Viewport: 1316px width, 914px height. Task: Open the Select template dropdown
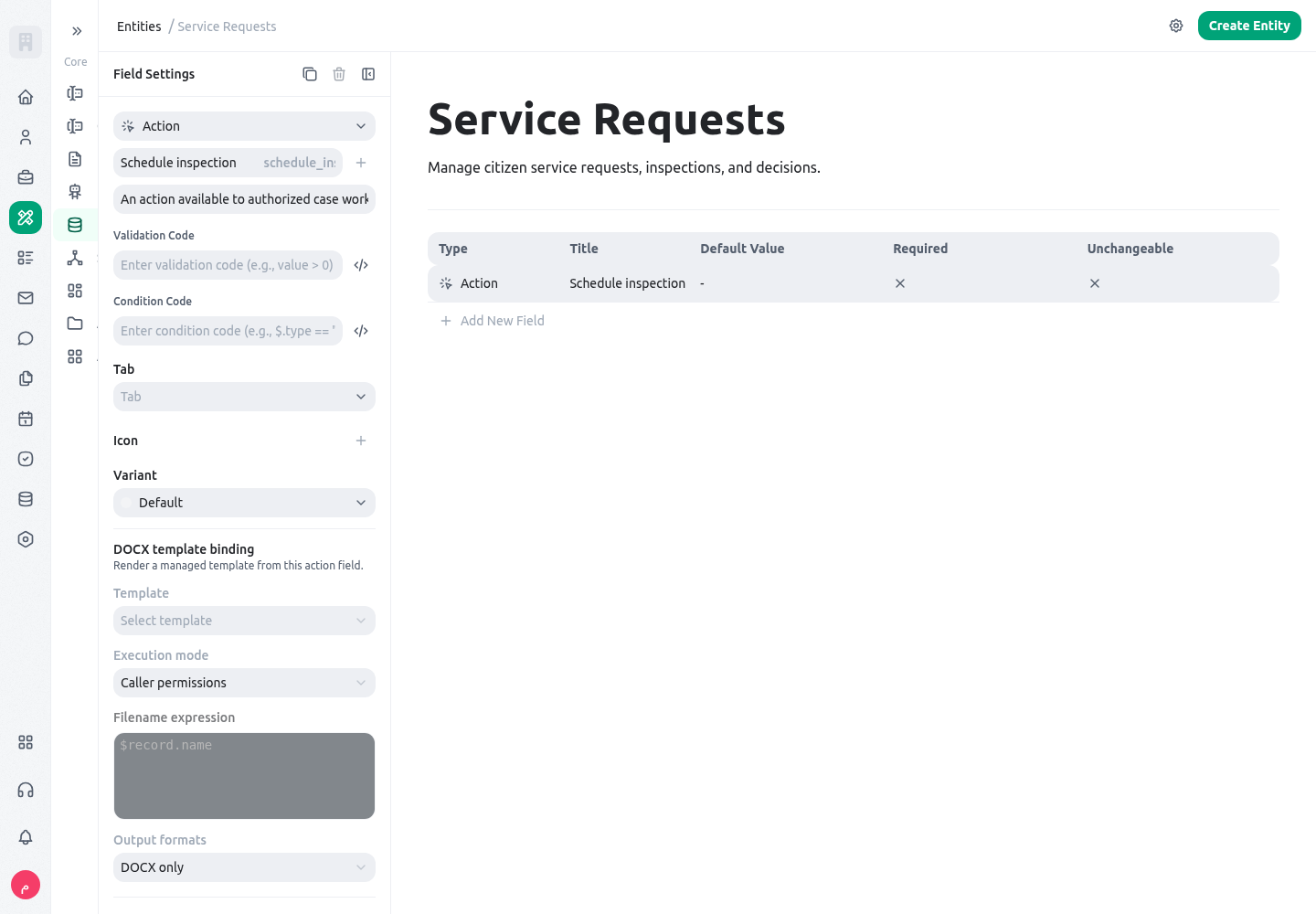click(x=244, y=621)
